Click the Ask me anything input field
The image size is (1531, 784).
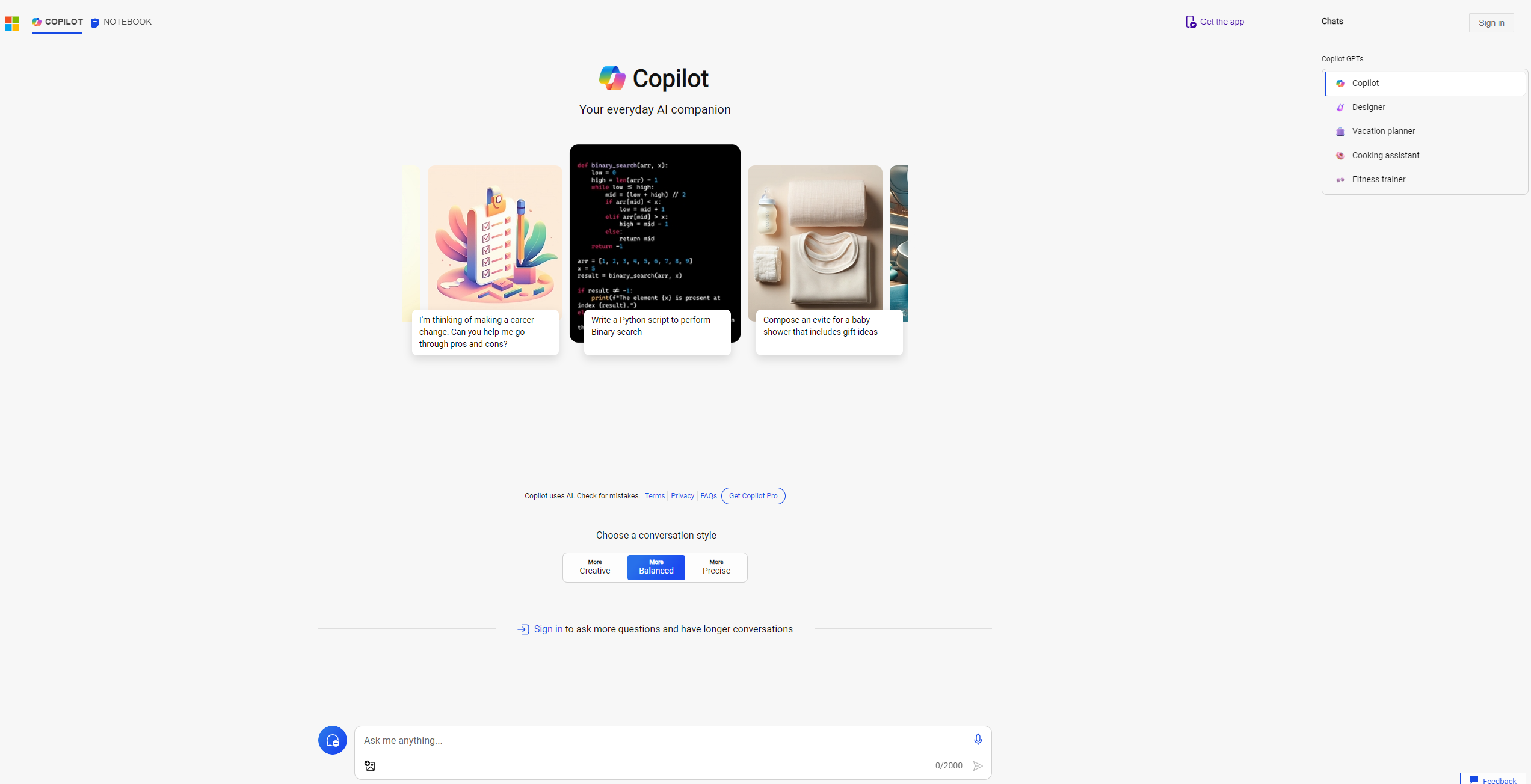673,740
